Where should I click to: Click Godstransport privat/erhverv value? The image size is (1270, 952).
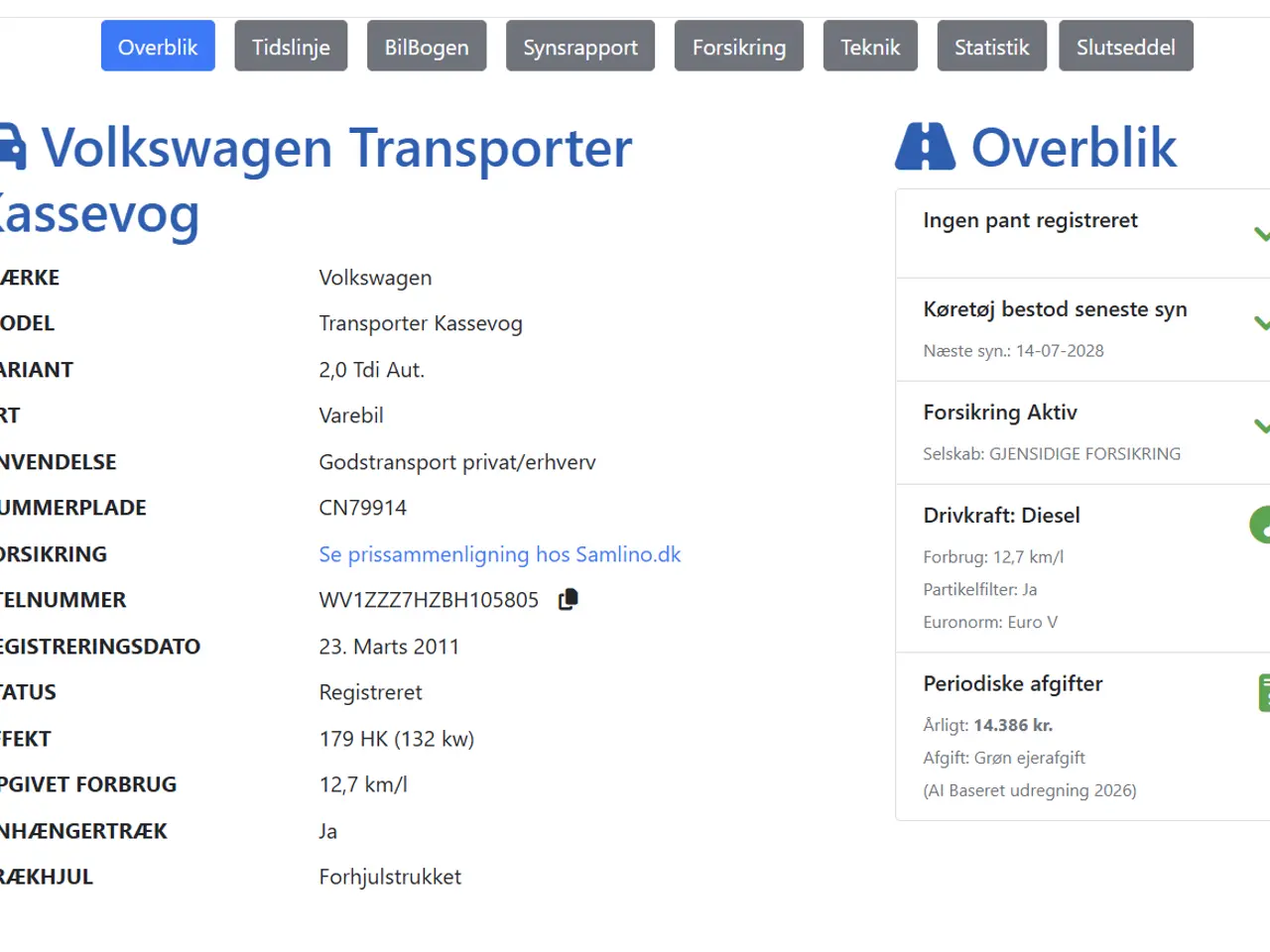pos(457,462)
